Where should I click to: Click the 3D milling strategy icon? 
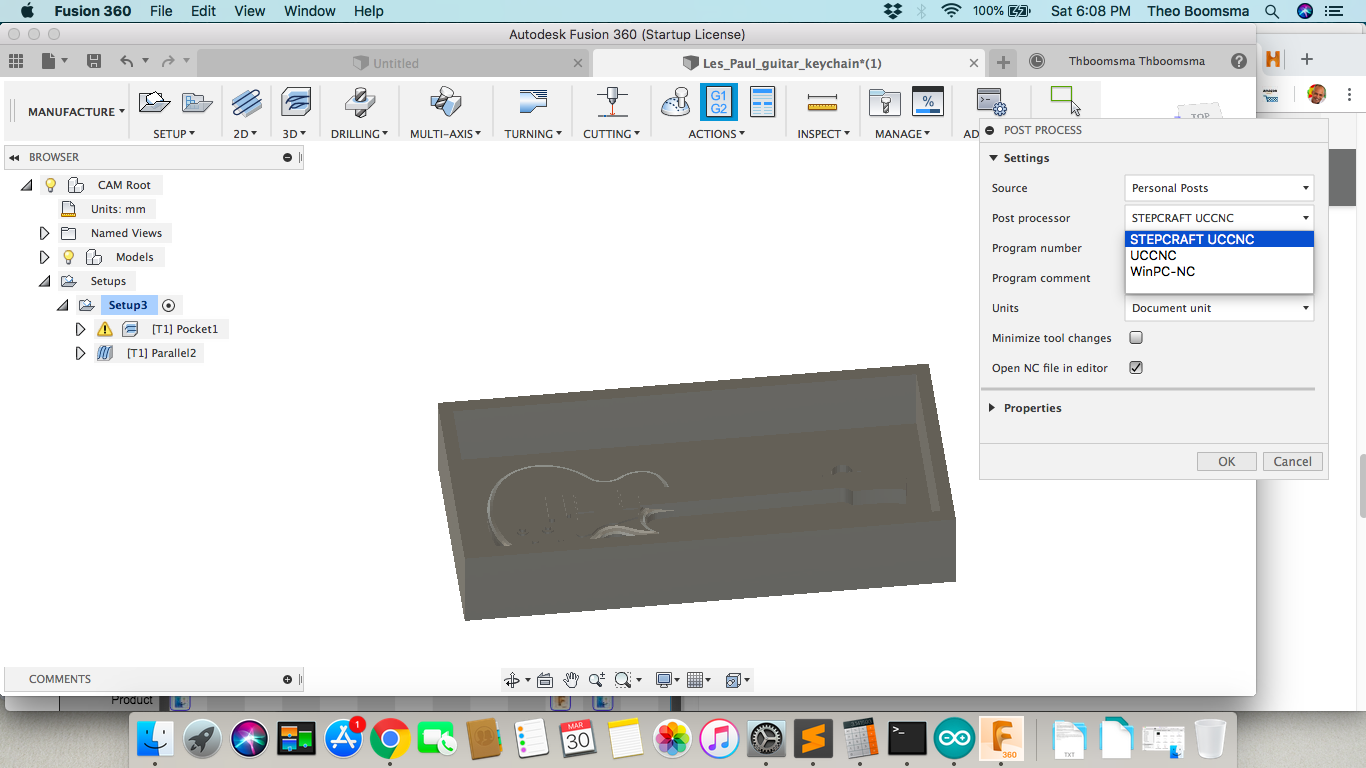click(x=296, y=102)
